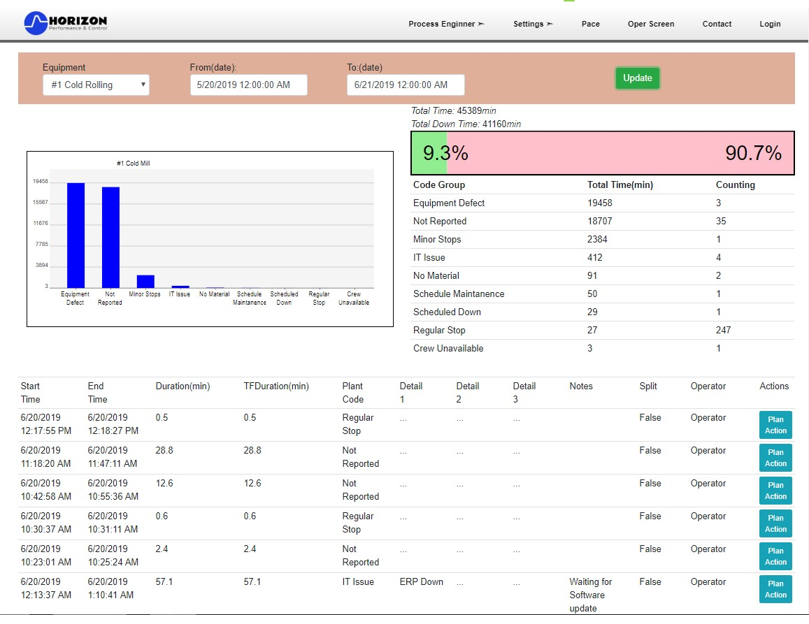
Task: Click the ERP Down detail cell
Action: (x=421, y=582)
